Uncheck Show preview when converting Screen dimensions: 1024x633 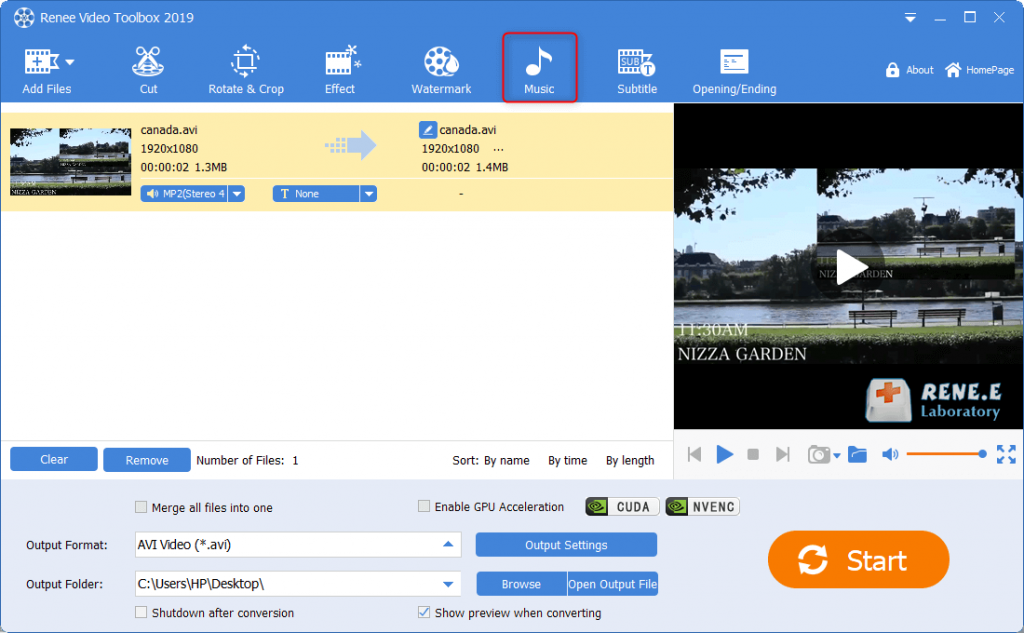coord(424,612)
